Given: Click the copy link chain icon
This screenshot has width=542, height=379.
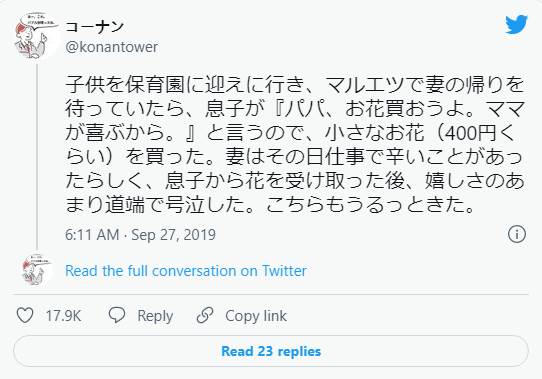Looking at the screenshot, I should point(205,315).
